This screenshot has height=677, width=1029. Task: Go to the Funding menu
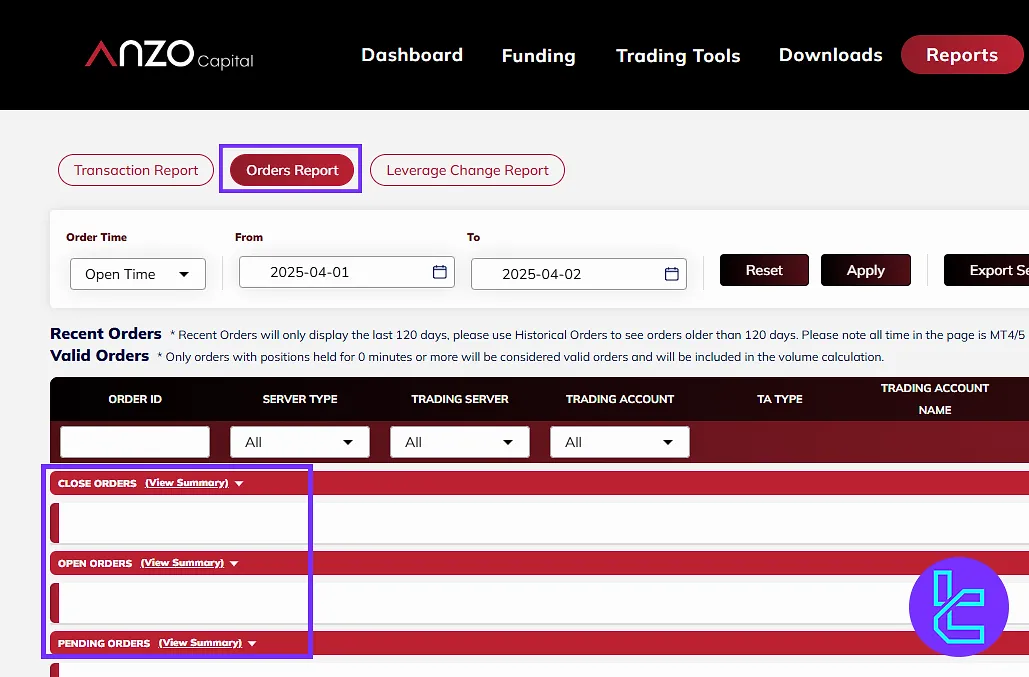click(x=538, y=56)
